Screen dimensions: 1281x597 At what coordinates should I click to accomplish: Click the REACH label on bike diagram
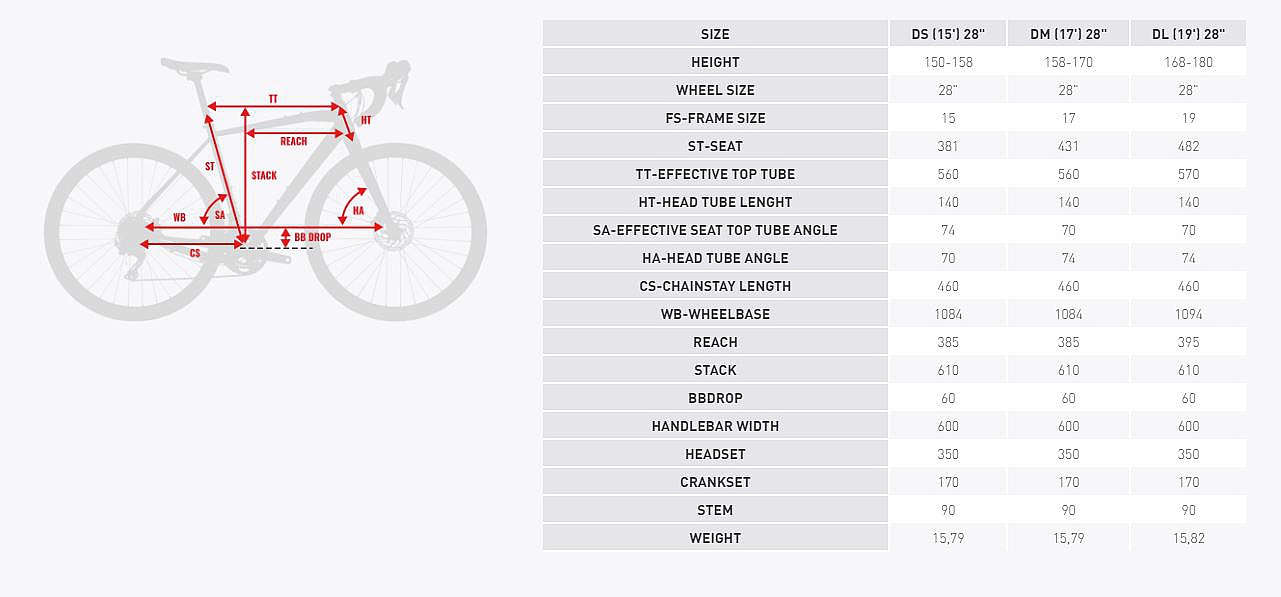click(x=293, y=142)
